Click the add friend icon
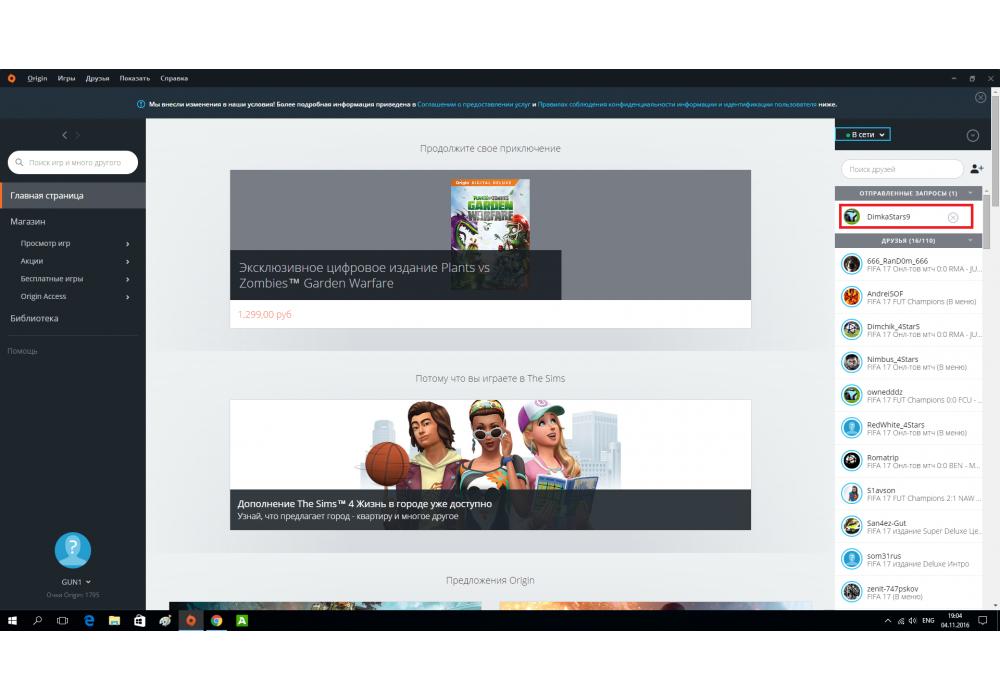Screen dimensions: 1000x700 [976, 169]
